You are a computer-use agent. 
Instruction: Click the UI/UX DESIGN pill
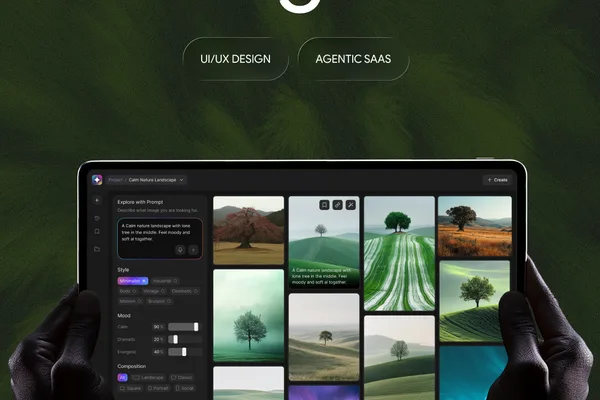(235, 59)
